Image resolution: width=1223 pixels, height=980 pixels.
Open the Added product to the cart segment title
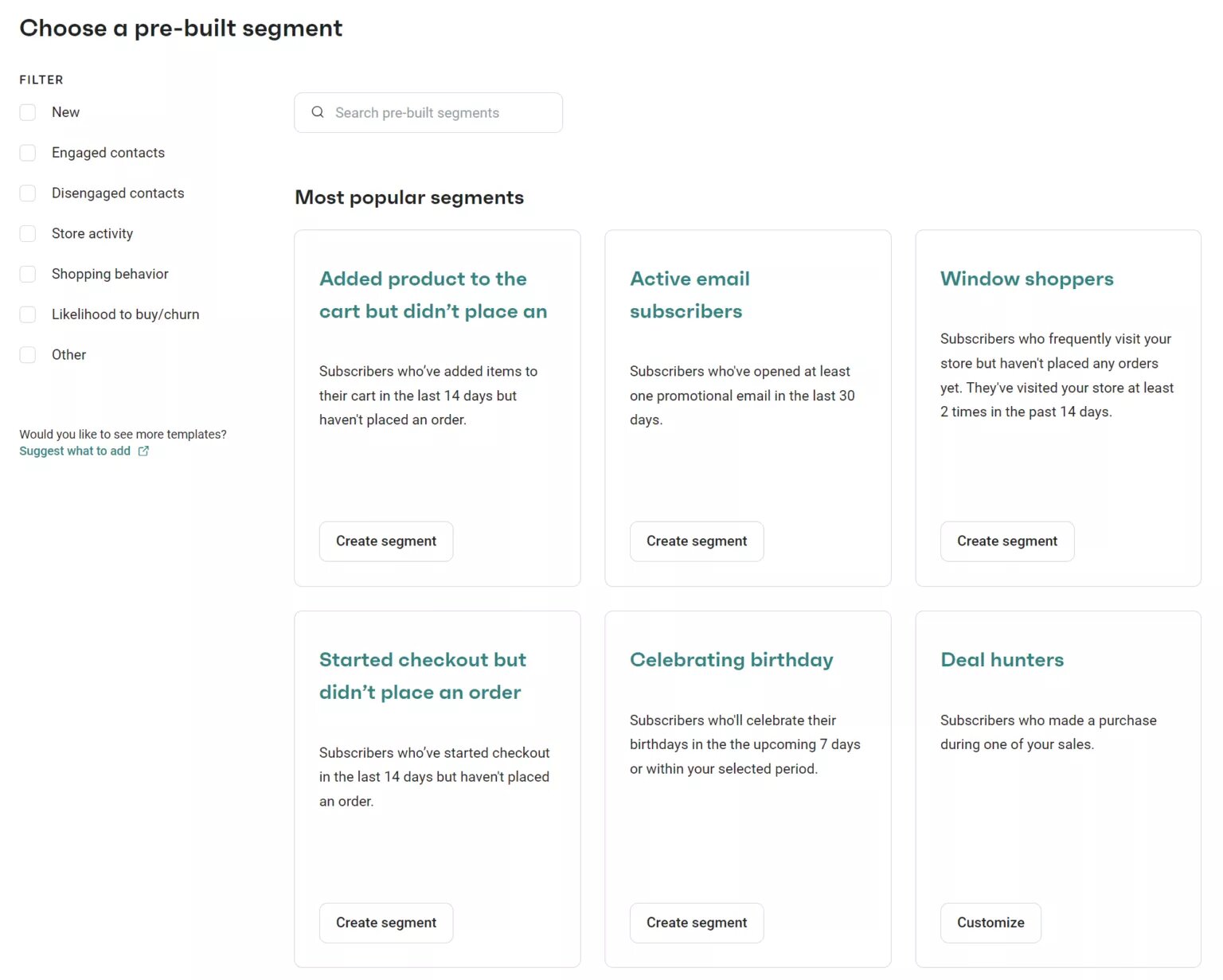tap(433, 295)
